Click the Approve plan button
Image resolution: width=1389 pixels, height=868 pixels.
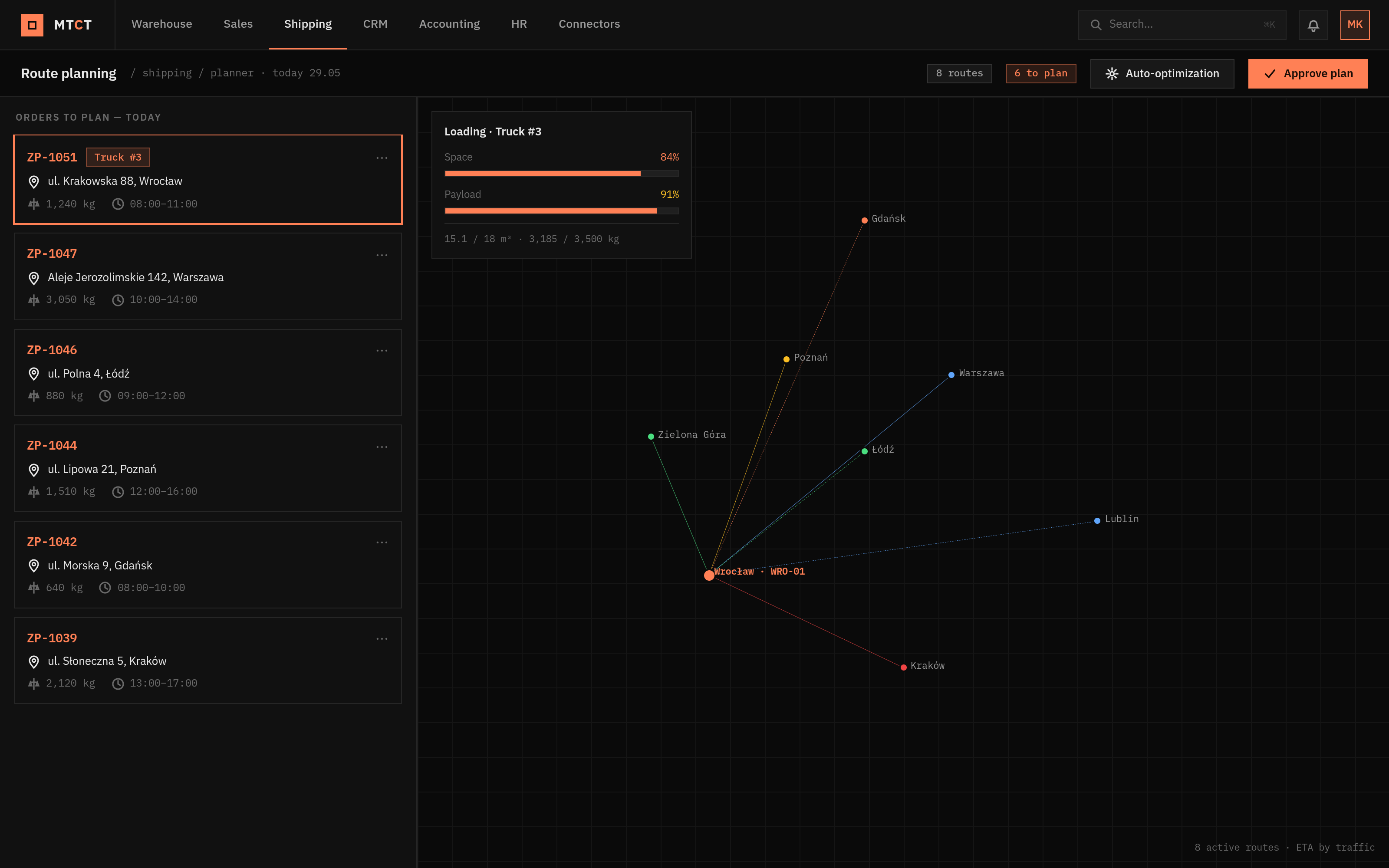pyautogui.click(x=1308, y=73)
